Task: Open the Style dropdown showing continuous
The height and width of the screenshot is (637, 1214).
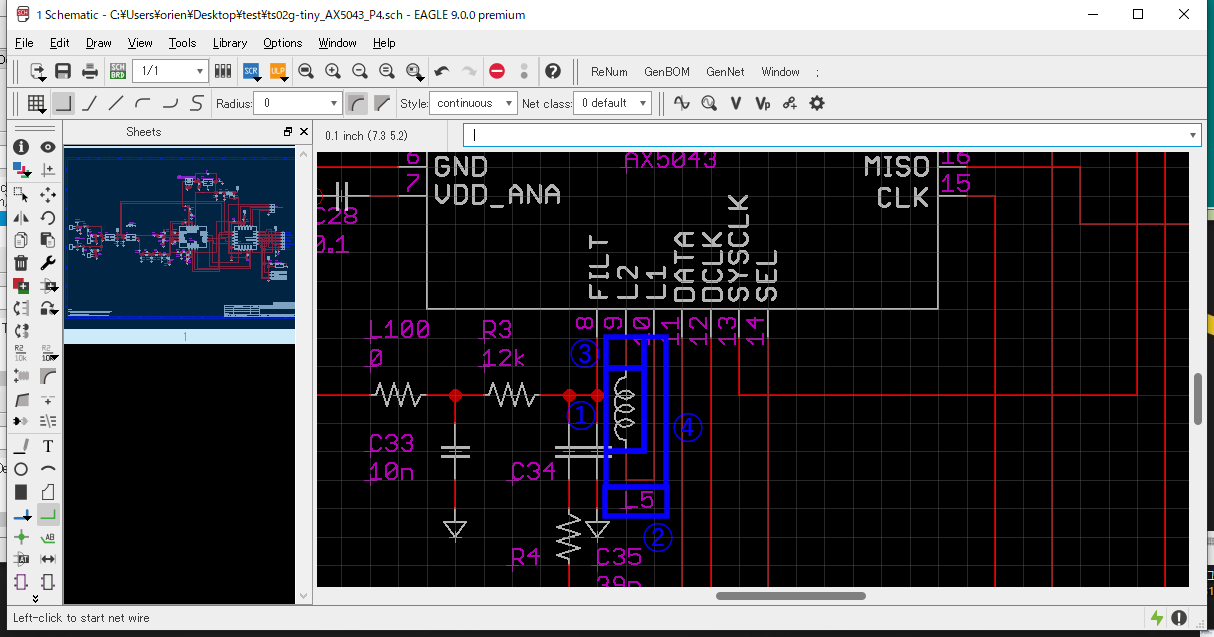Action: coord(473,103)
